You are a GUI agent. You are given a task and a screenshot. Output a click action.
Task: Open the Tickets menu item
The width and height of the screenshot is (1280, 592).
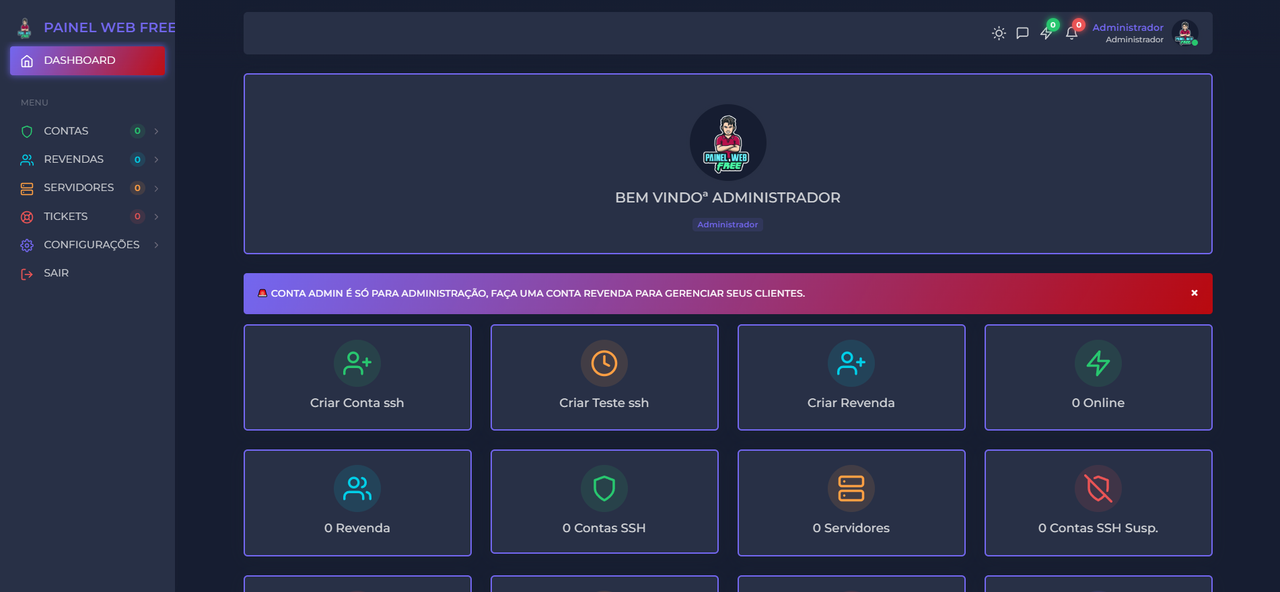point(88,217)
